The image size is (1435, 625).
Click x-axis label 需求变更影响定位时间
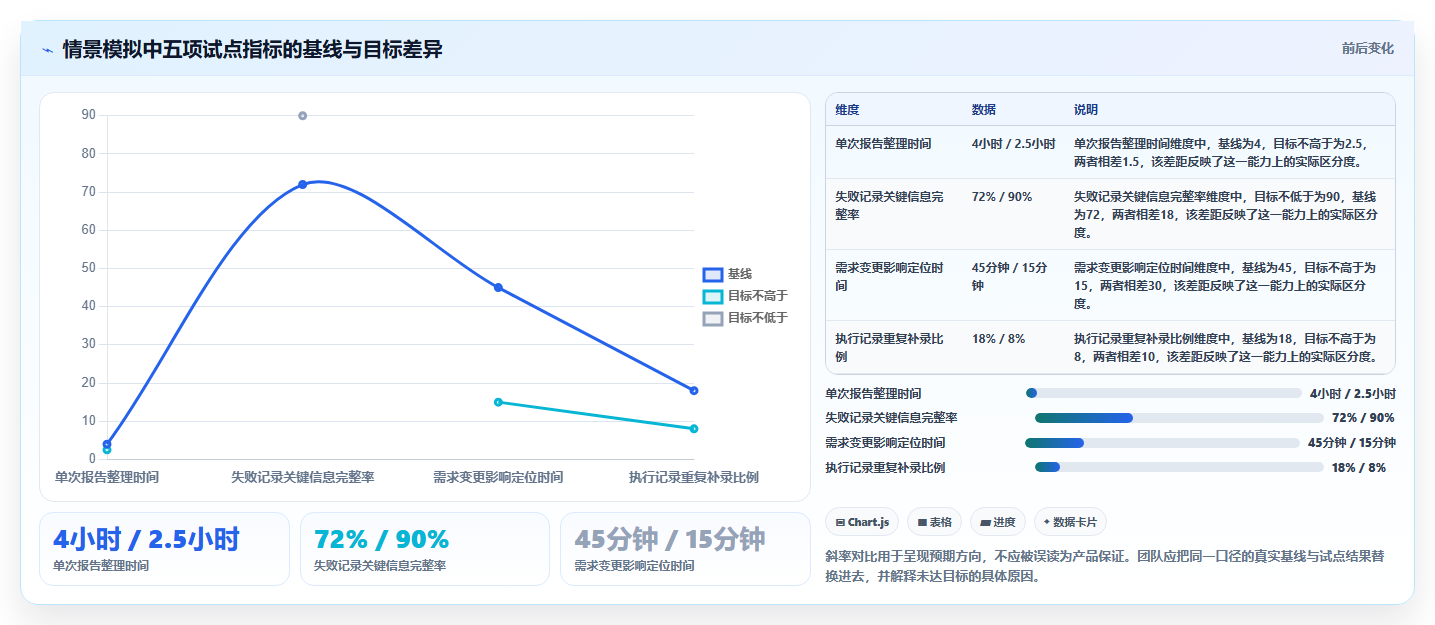pos(498,478)
